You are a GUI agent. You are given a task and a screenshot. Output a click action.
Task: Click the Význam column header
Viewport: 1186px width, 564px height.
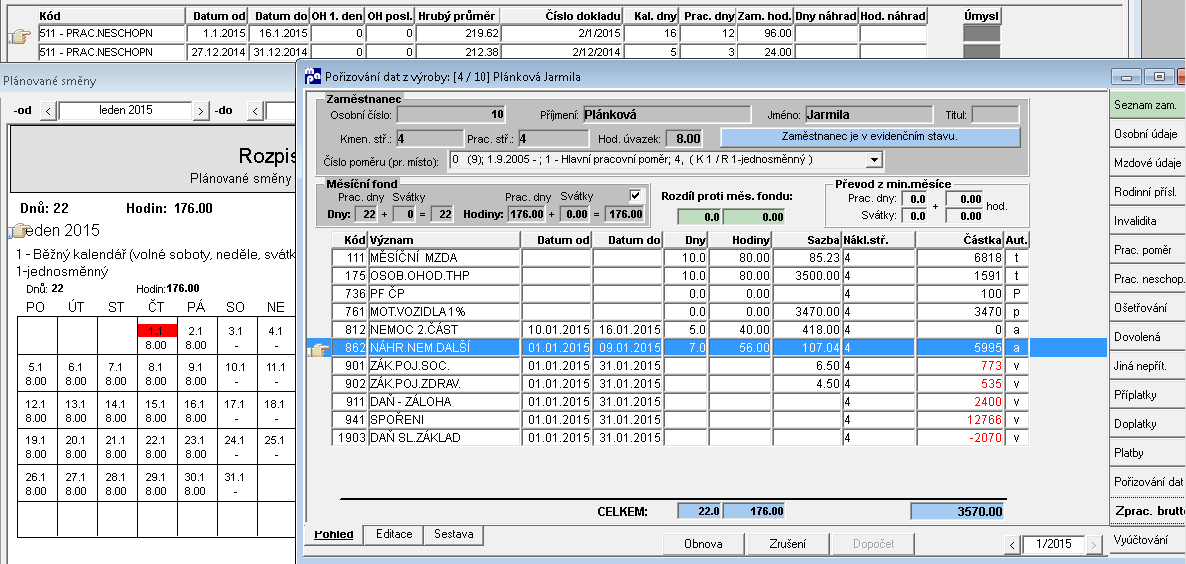[x=444, y=240]
